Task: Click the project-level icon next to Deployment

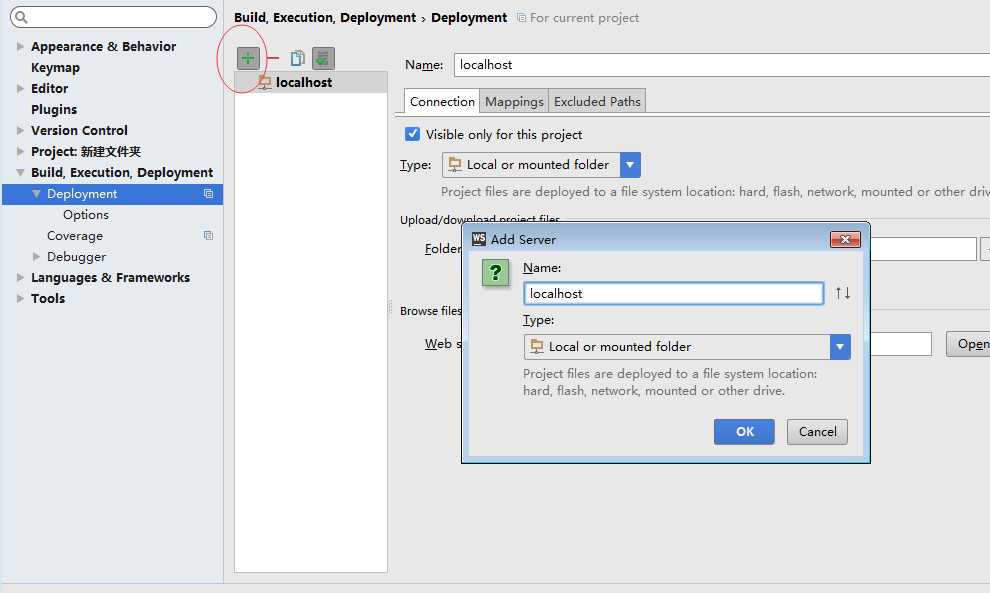Action: (208, 194)
